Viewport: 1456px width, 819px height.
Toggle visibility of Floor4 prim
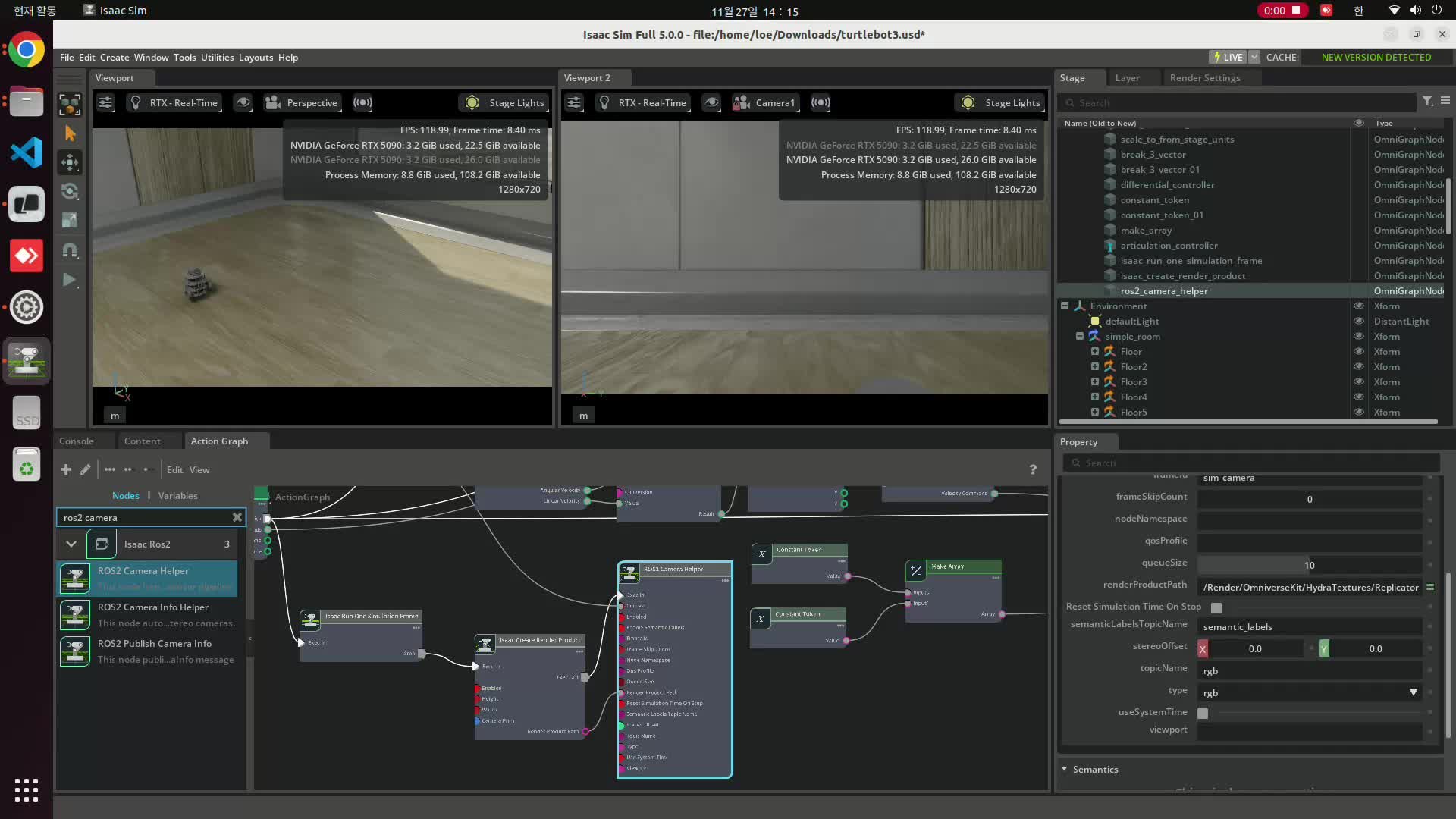pos(1359,397)
